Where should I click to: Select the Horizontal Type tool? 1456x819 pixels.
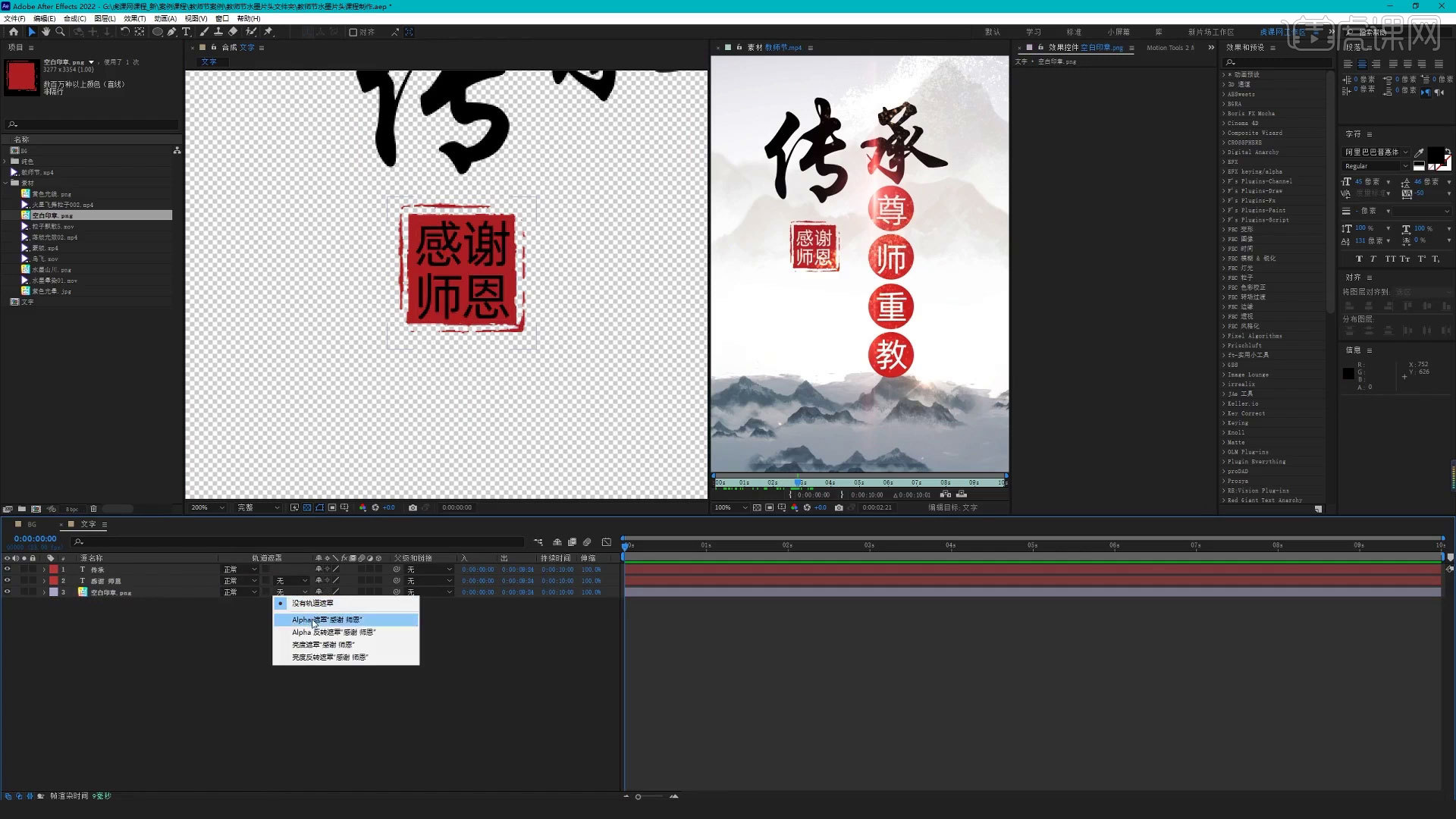pos(186,32)
